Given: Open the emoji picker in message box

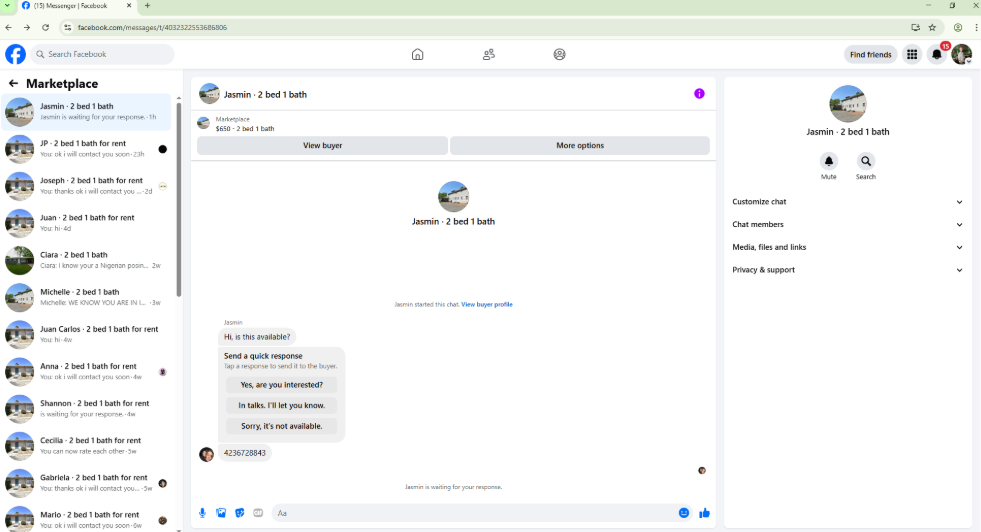Looking at the screenshot, I should pyautogui.click(x=684, y=513).
